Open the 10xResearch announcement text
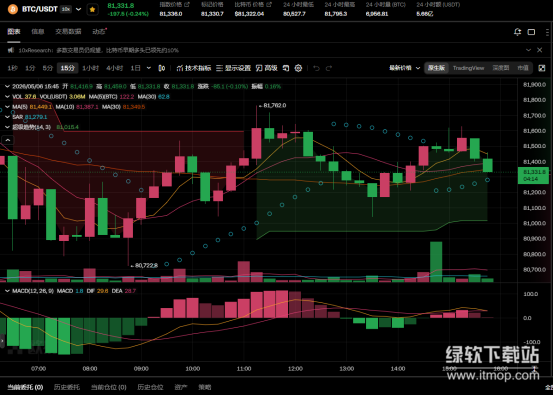554x395 pixels. [x=99, y=50]
